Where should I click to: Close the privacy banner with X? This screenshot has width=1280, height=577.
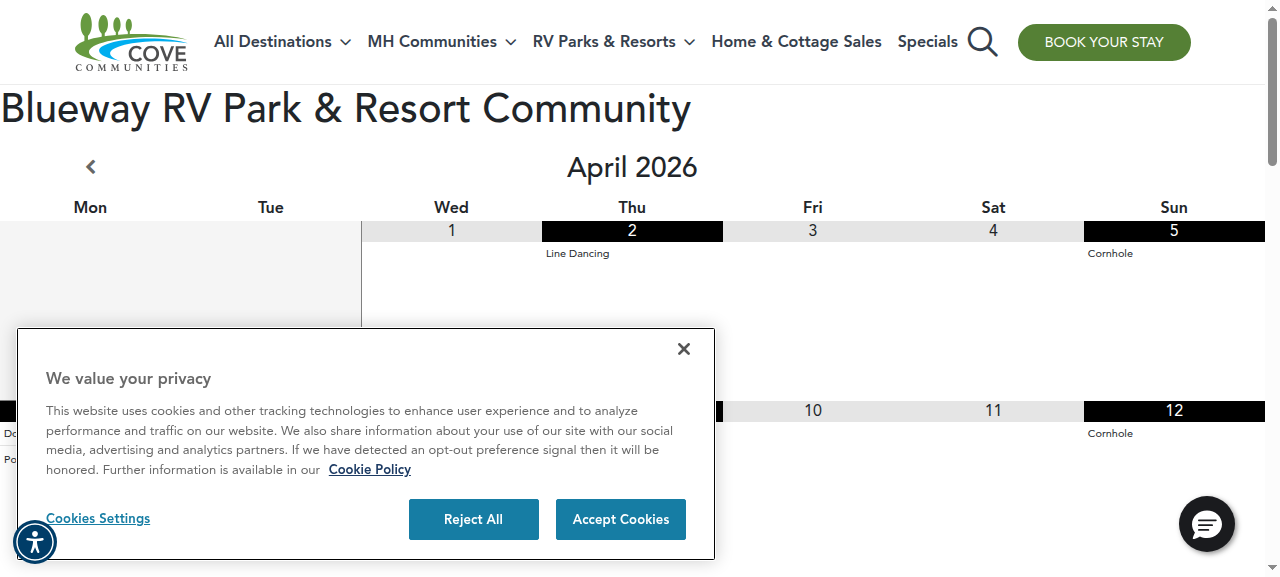(684, 349)
